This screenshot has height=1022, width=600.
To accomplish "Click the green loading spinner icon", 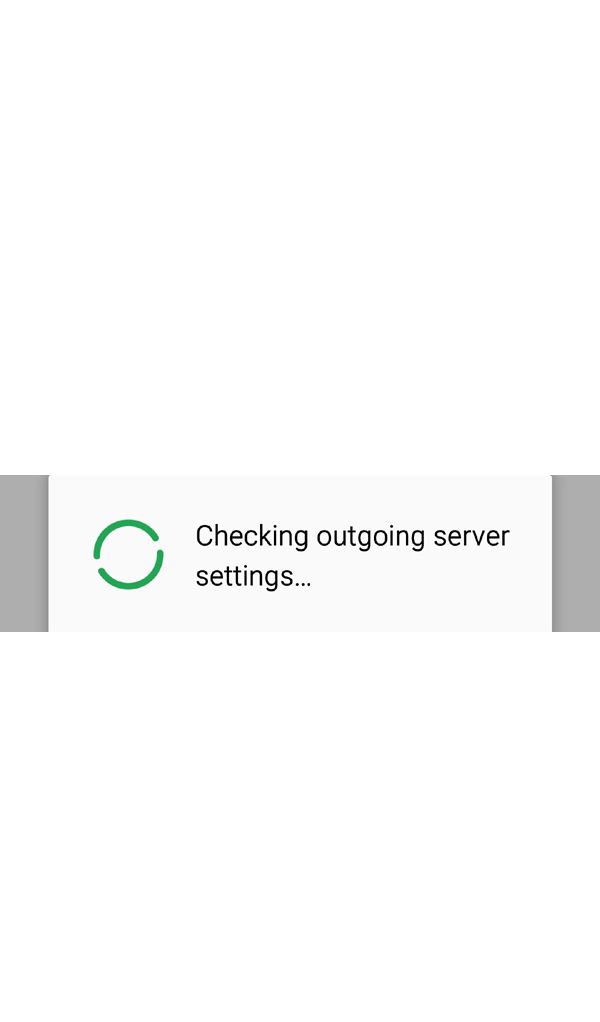I will click(x=128, y=555).
